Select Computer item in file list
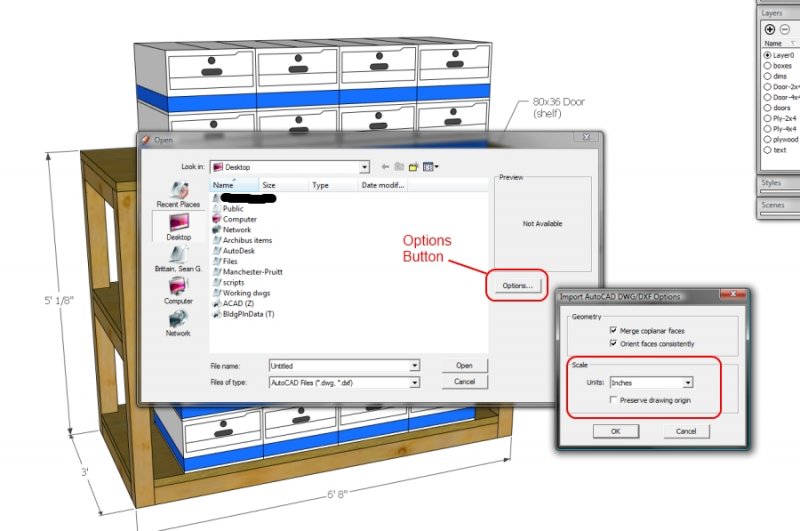Screen dimensions: 800x531 [235, 219]
